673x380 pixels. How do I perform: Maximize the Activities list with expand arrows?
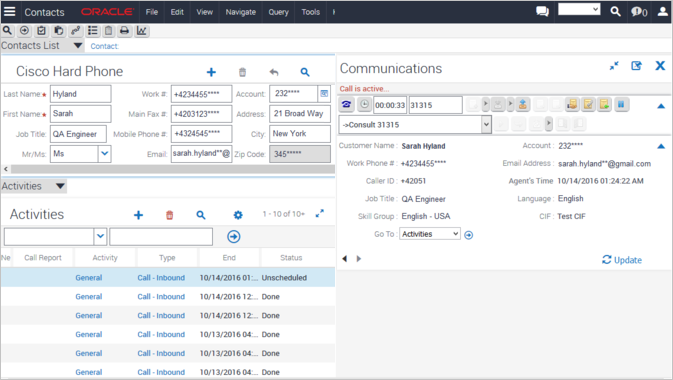[x=320, y=213]
